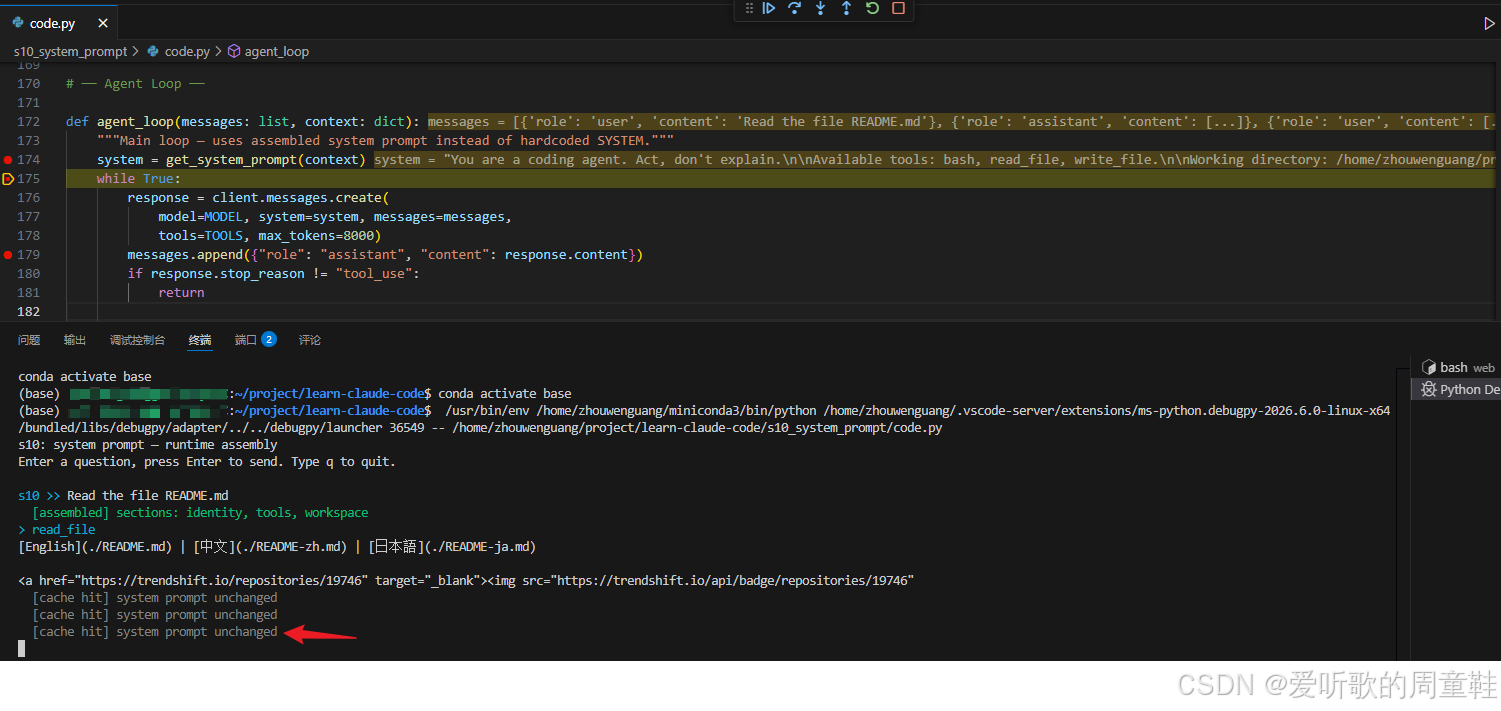
Task: Switch to the 输出 panel tab
Action: tap(75, 340)
